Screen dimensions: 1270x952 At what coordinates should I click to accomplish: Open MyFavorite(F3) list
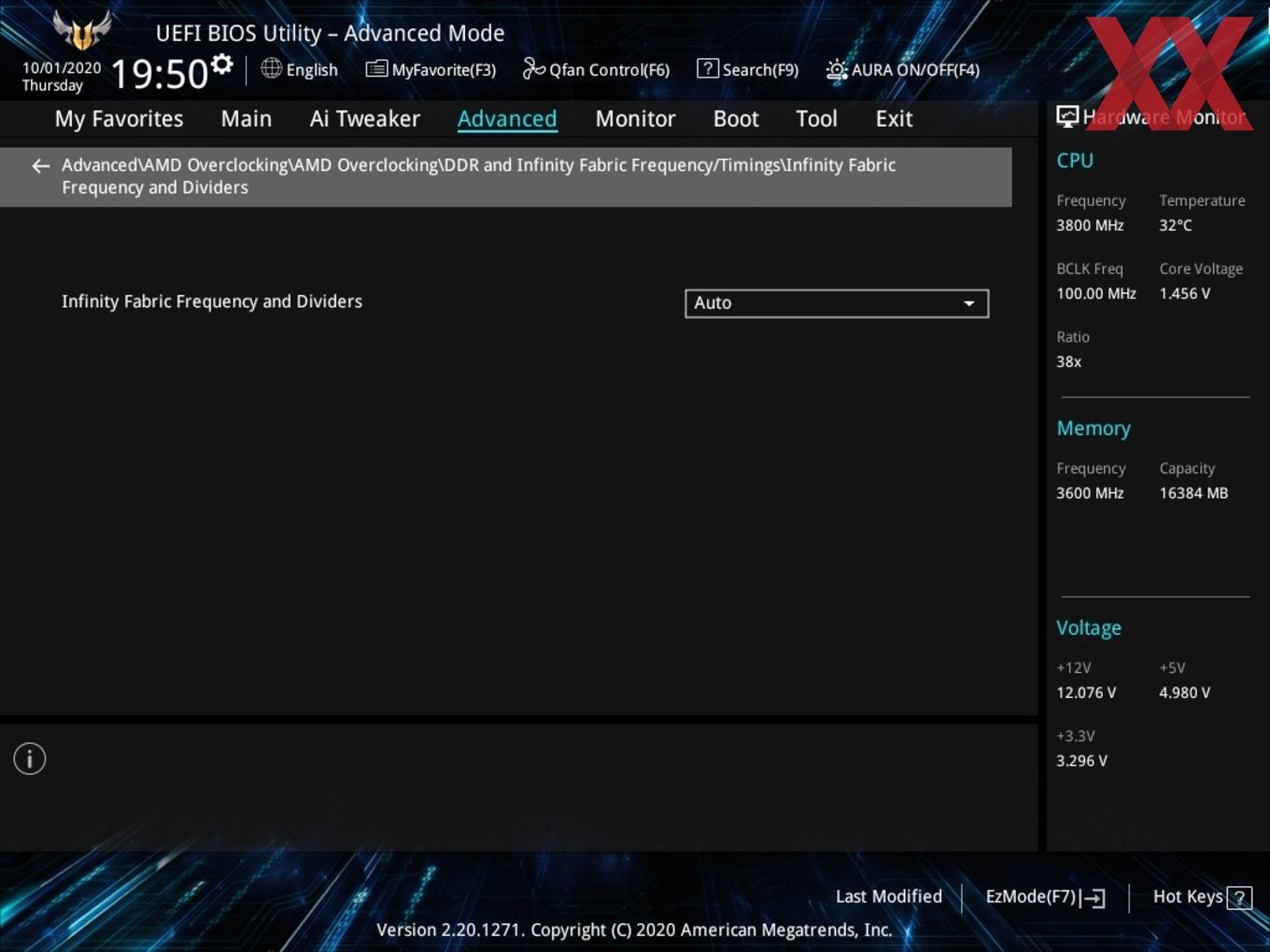click(x=430, y=69)
